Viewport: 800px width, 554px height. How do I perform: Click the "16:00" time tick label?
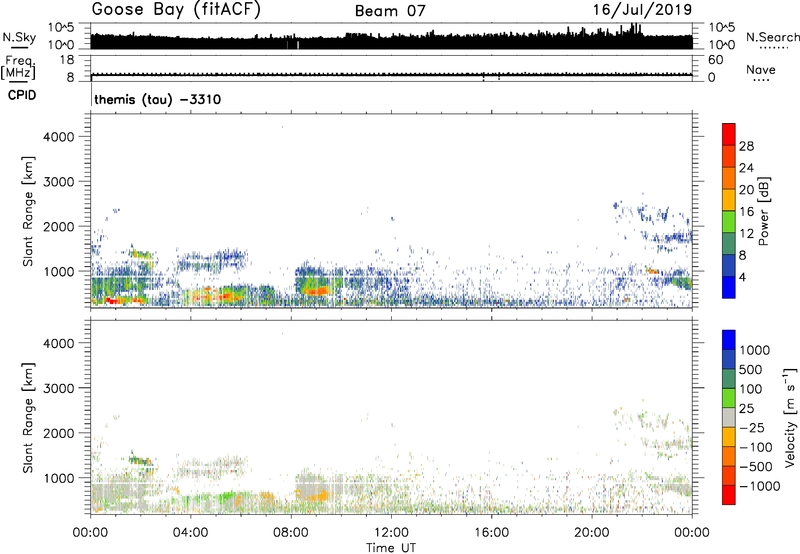tap(491, 533)
